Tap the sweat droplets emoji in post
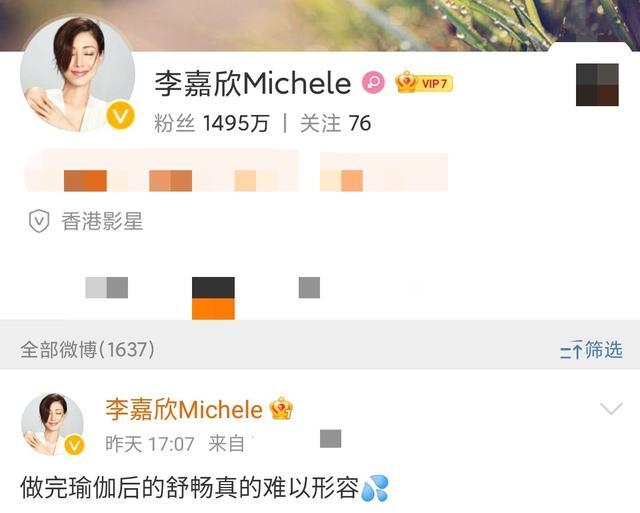Screen dimensions: 640x513 pos(375,488)
